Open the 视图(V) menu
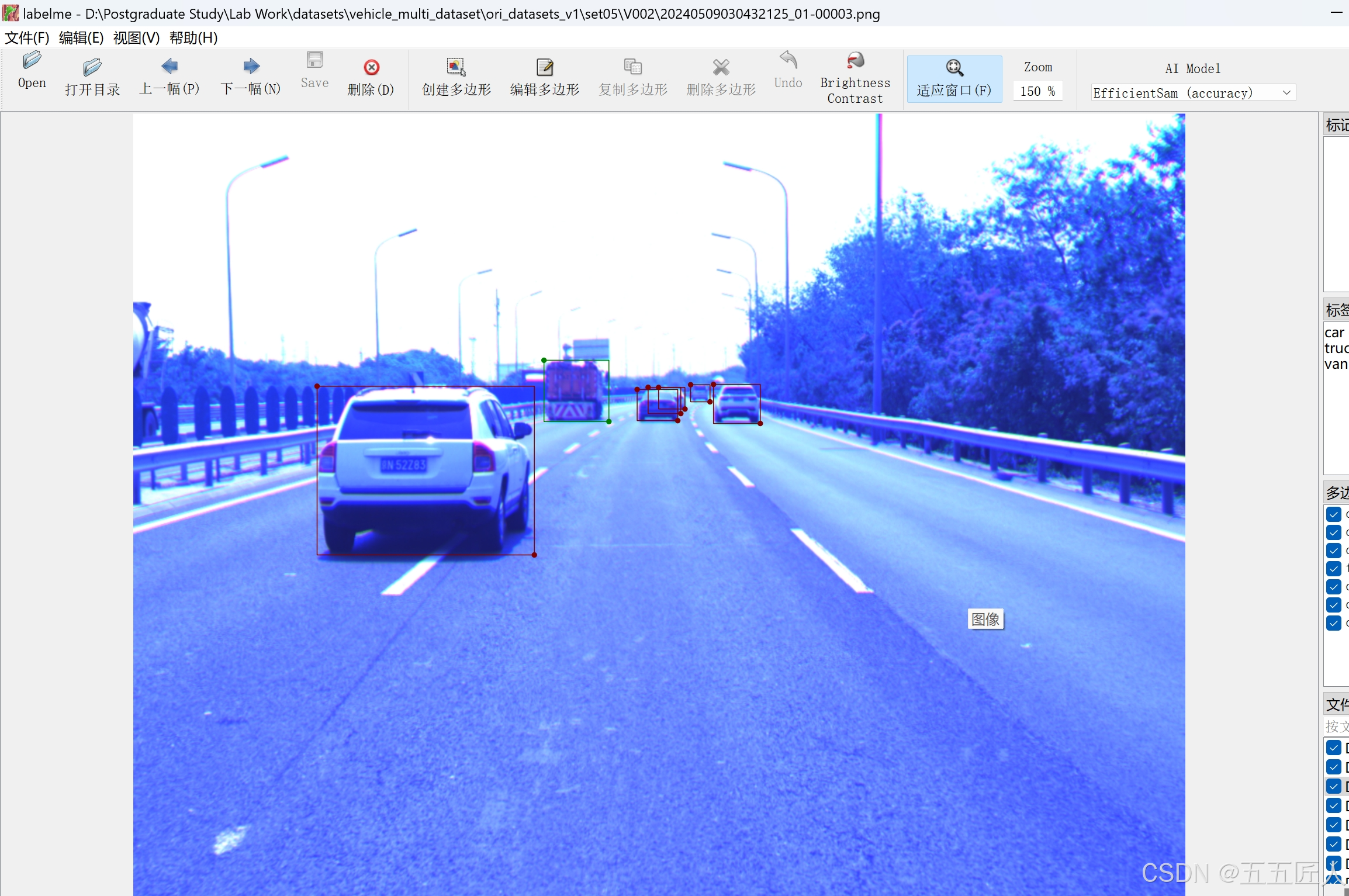The width and height of the screenshot is (1349, 896). coord(136,38)
